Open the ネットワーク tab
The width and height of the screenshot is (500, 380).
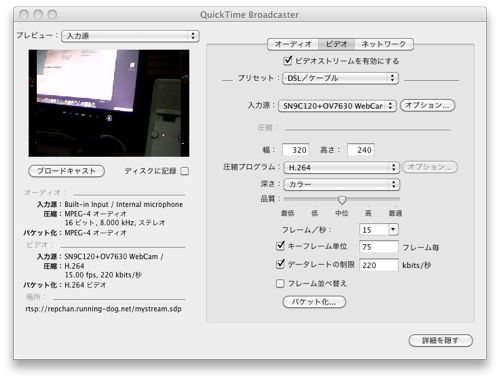pyautogui.click(x=384, y=44)
